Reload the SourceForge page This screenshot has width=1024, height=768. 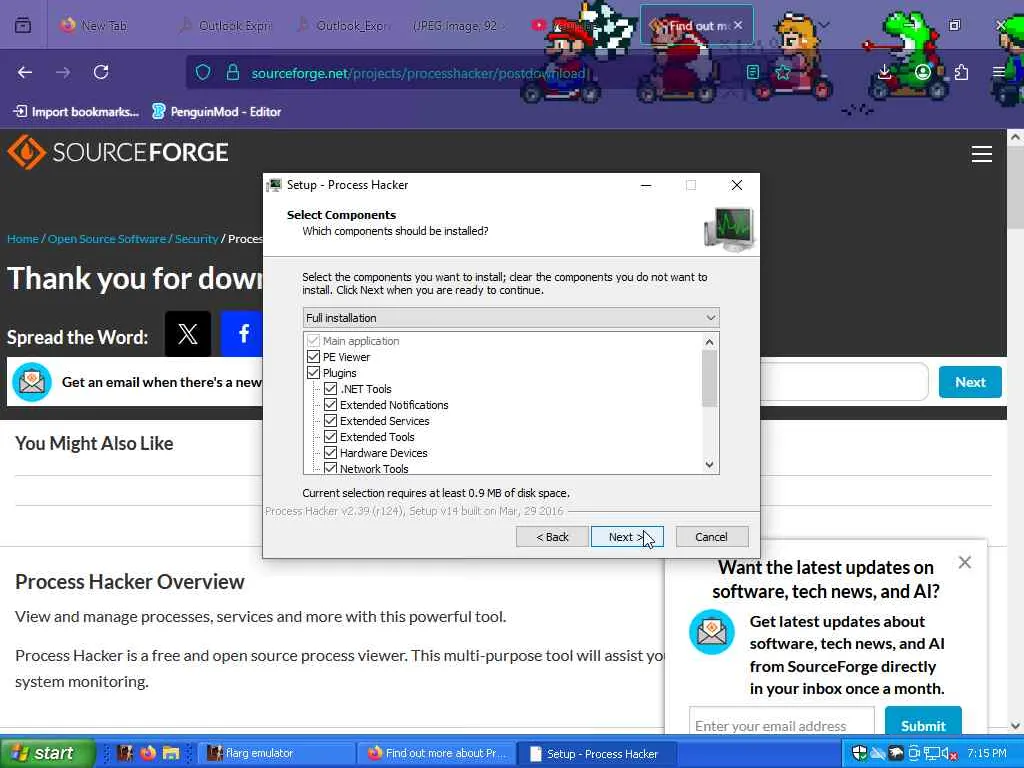(101, 72)
